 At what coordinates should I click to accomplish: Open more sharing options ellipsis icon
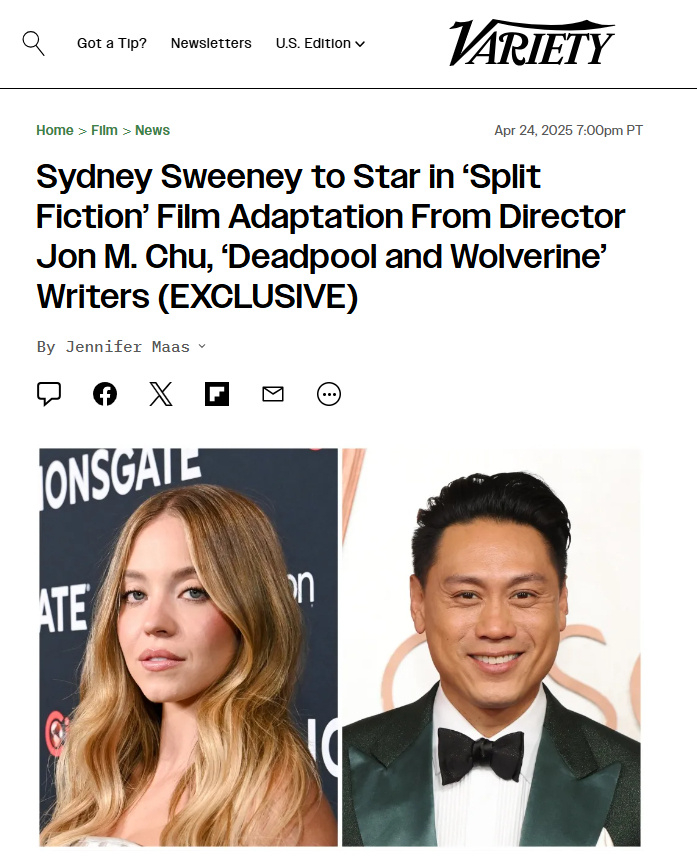pos(329,394)
